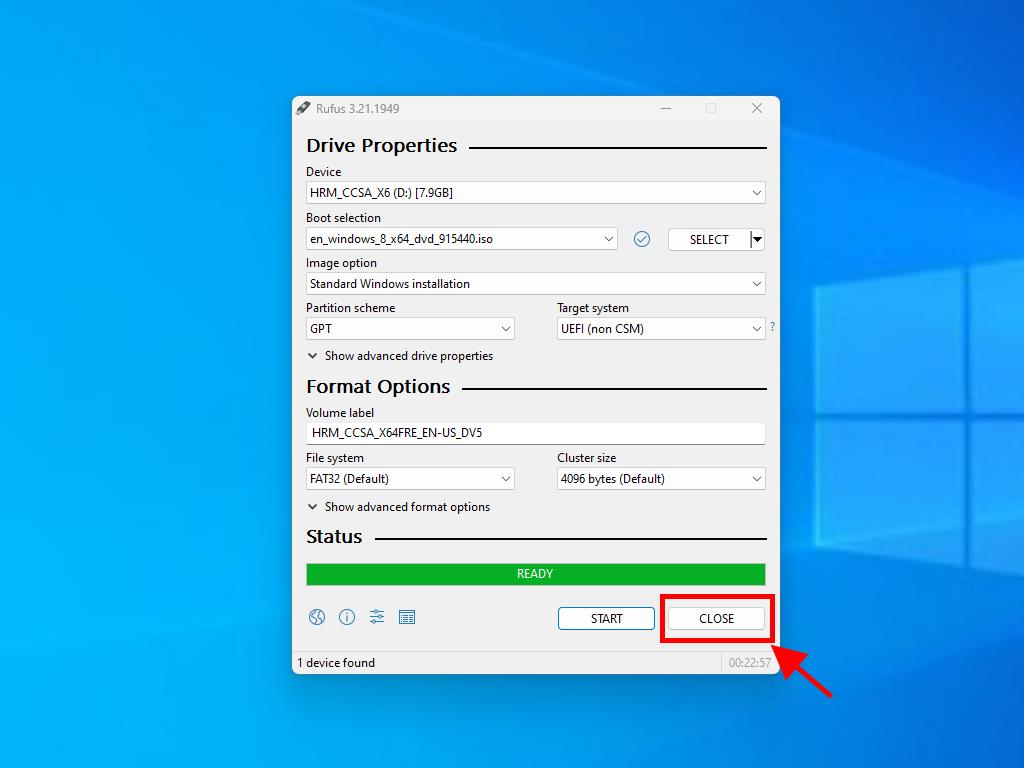Screen dimensions: 1024x768
Task: Click the globe language icon
Action: tap(317, 617)
